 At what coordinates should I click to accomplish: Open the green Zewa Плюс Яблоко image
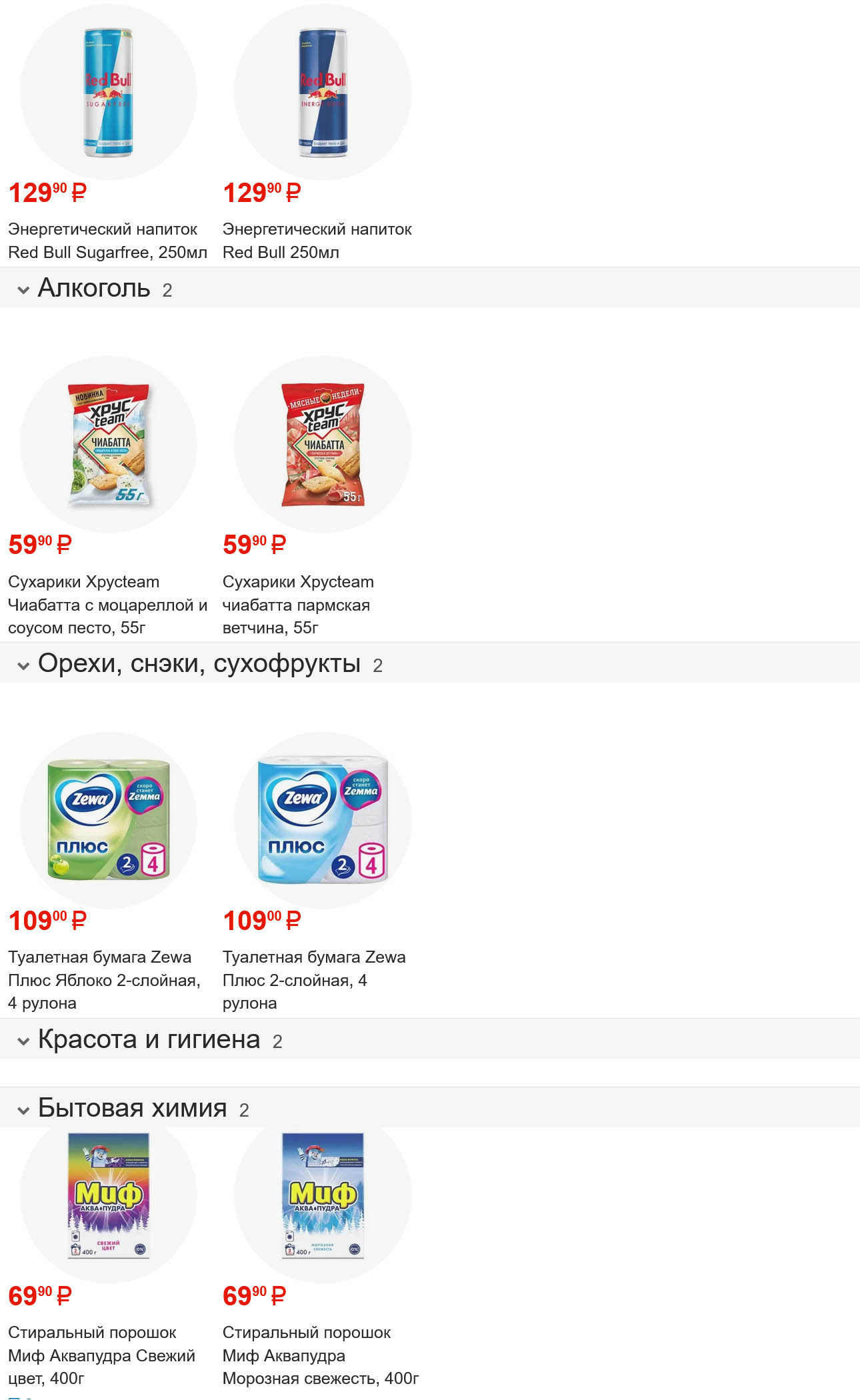tap(109, 820)
